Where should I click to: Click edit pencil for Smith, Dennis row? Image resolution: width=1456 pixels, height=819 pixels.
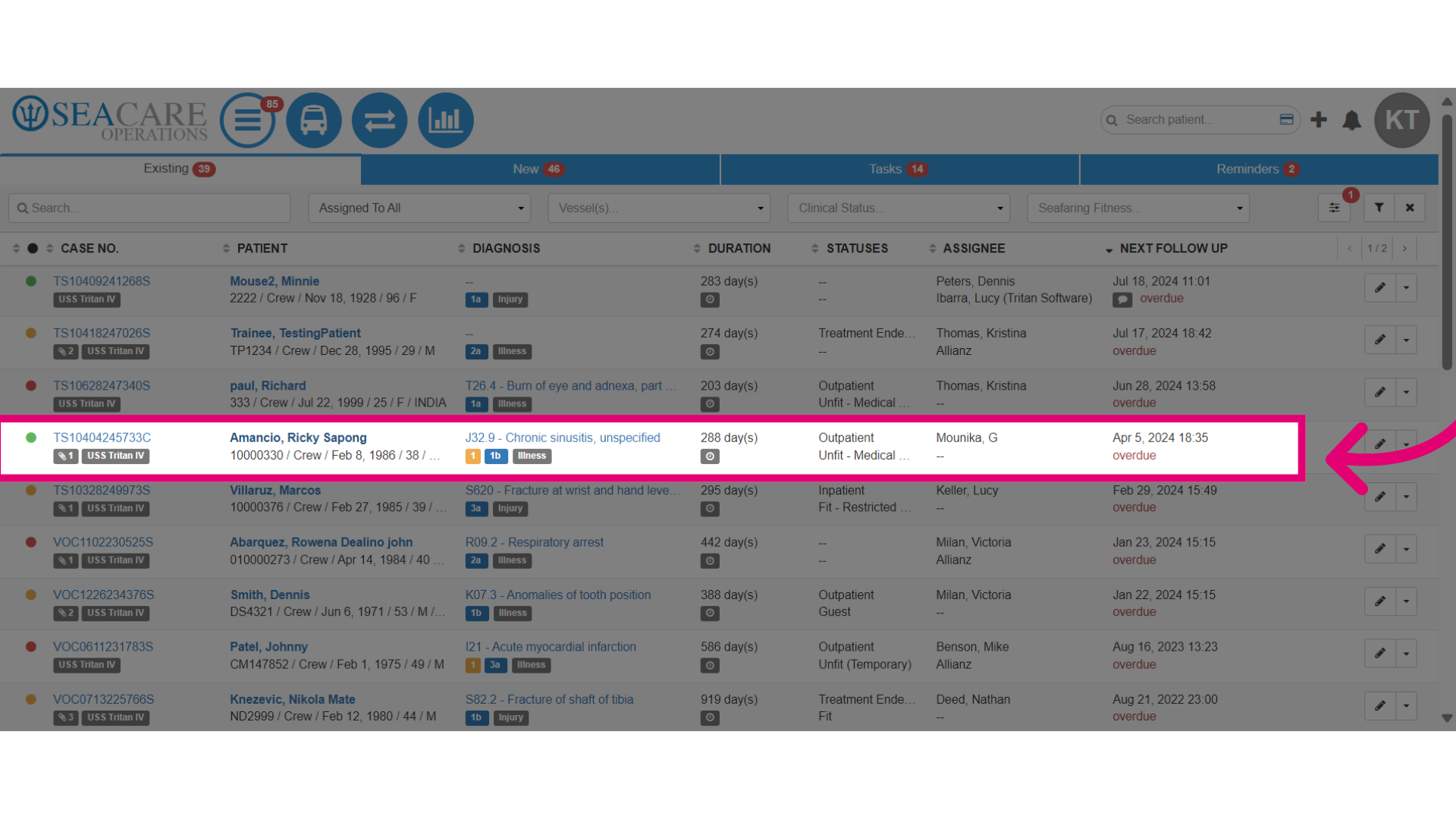[1380, 601]
